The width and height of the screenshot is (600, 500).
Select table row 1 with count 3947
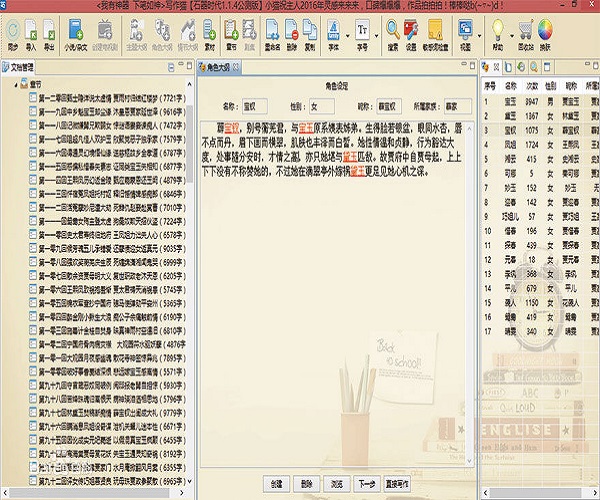tap(540, 102)
